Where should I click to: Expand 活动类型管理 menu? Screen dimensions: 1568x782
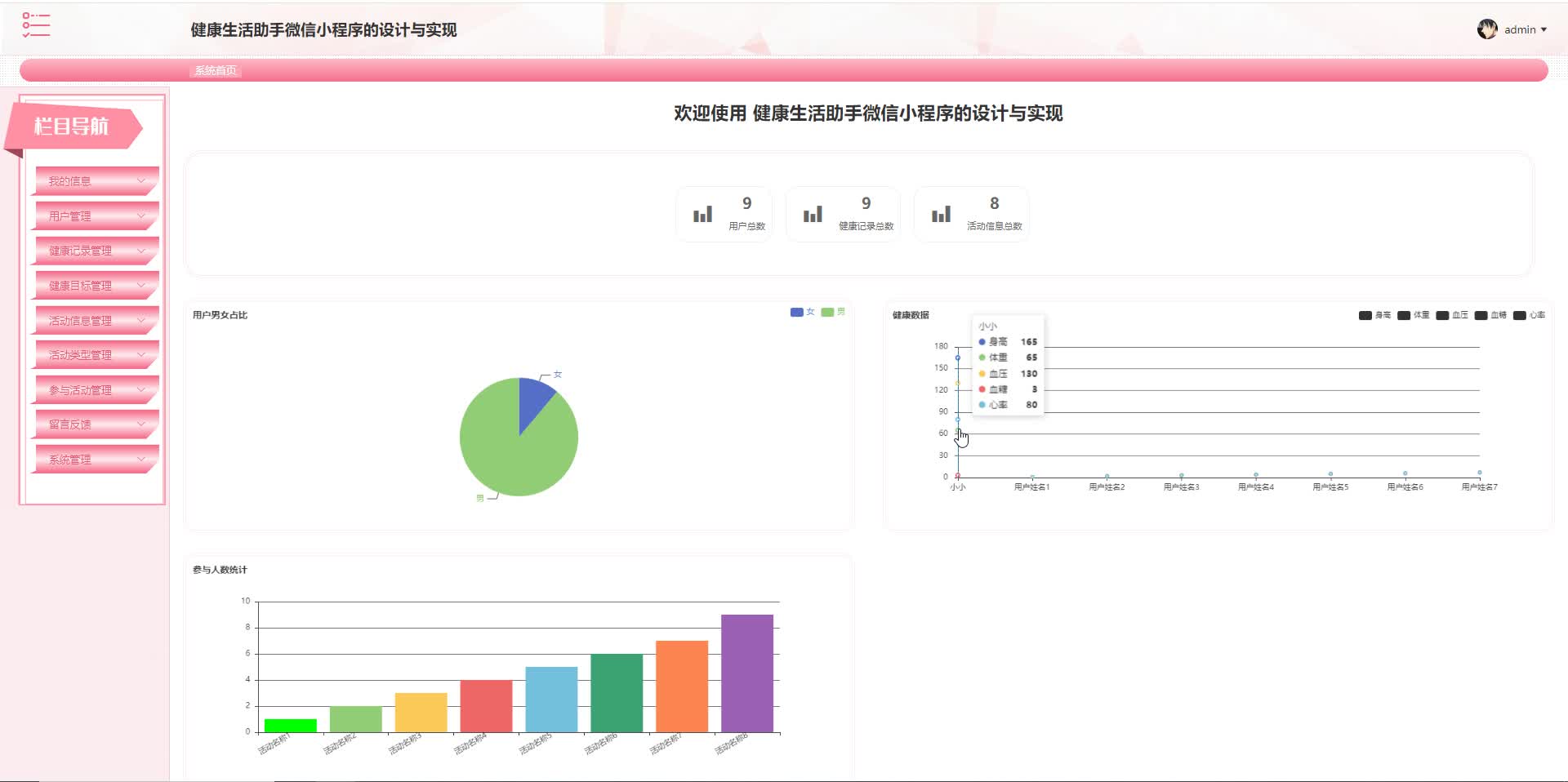96,355
